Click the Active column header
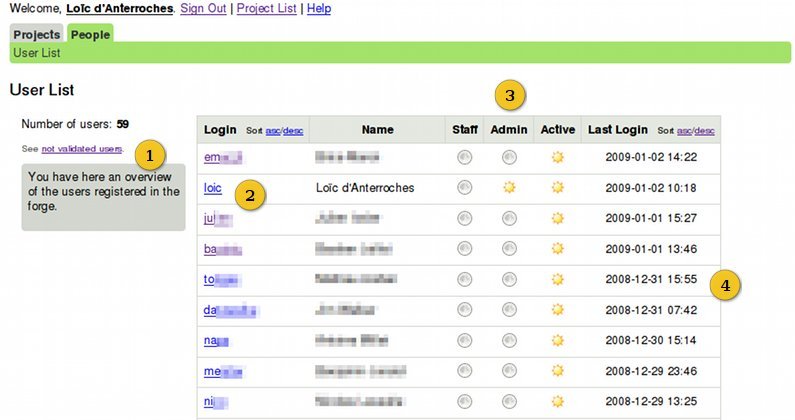 pos(558,130)
